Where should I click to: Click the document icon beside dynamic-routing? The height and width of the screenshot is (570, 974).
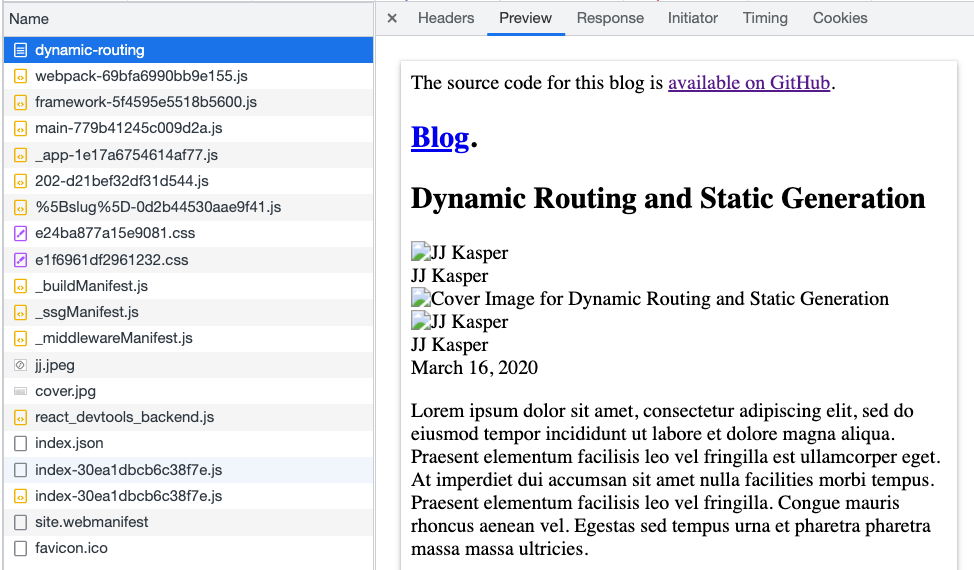click(x=20, y=50)
